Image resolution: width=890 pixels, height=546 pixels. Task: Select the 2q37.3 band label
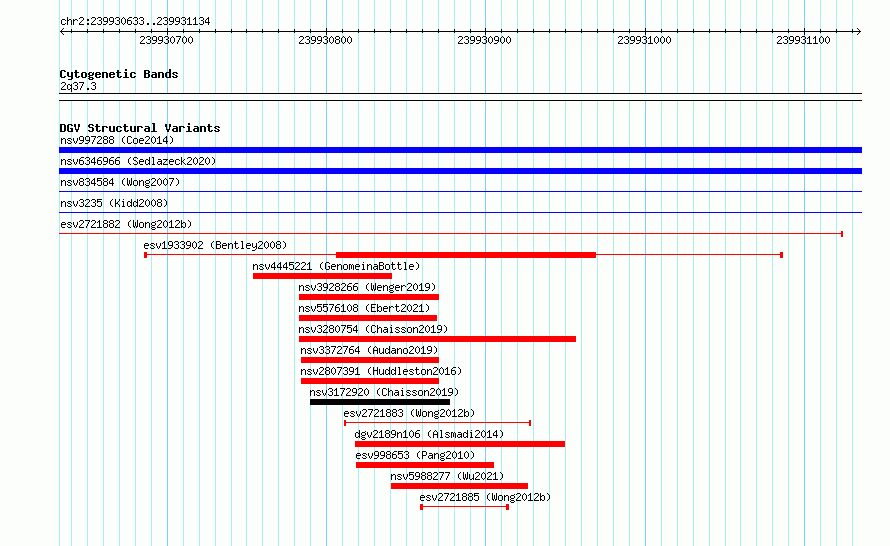point(78,86)
